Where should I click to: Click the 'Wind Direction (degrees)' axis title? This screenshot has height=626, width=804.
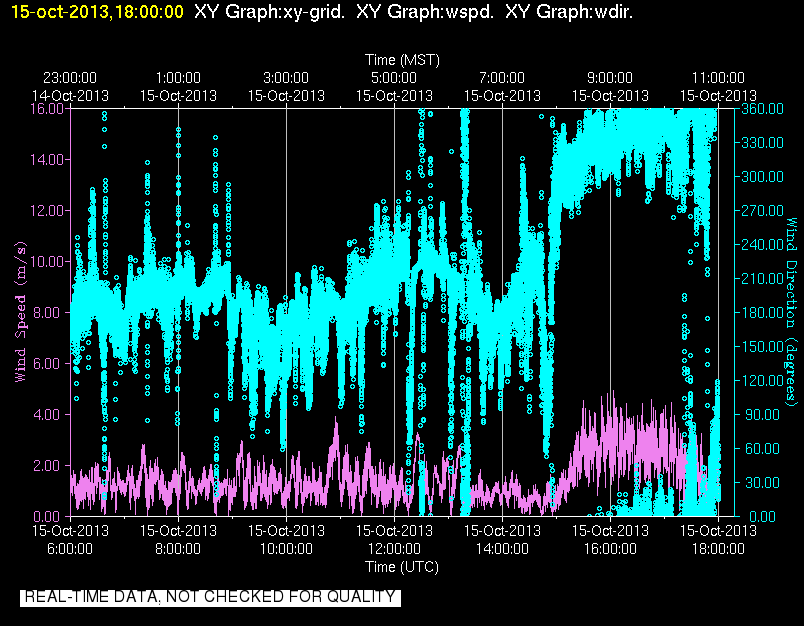pos(792,312)
